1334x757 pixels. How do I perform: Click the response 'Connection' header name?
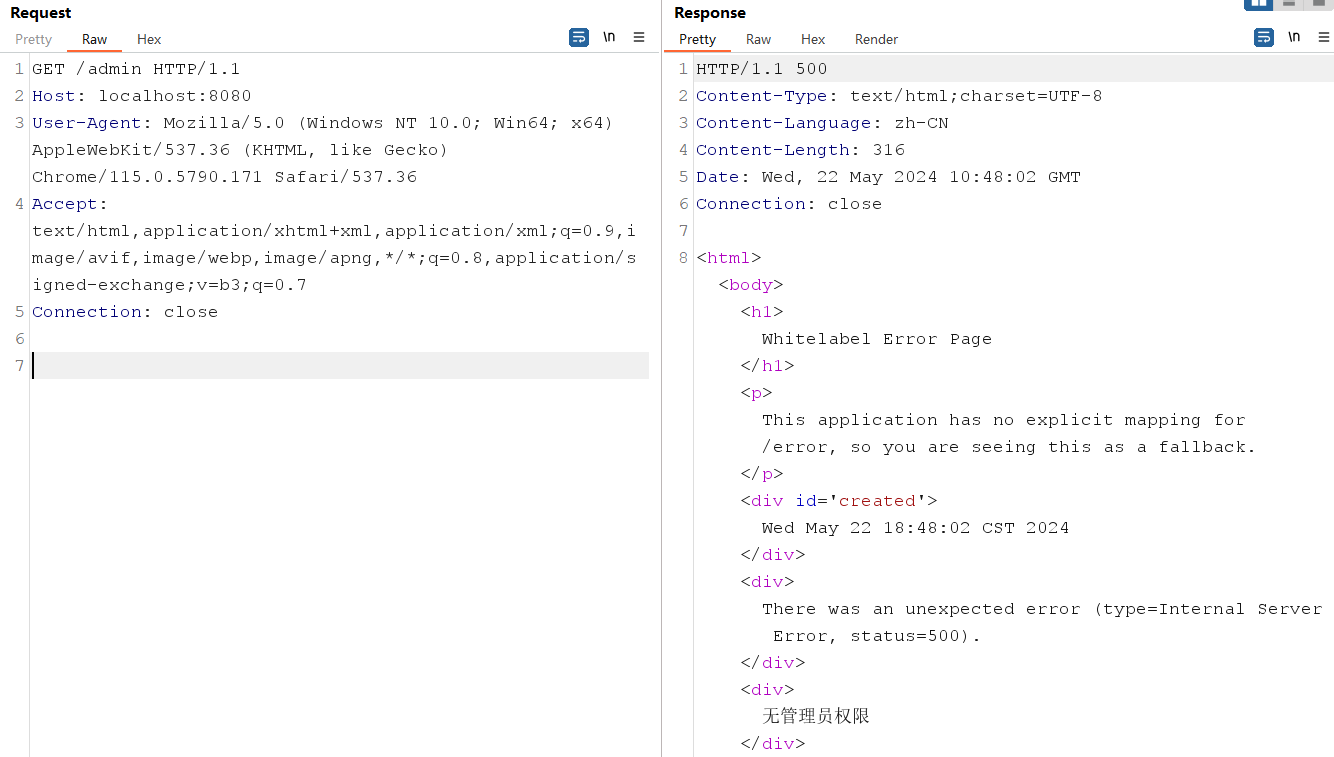pos(751,204)
